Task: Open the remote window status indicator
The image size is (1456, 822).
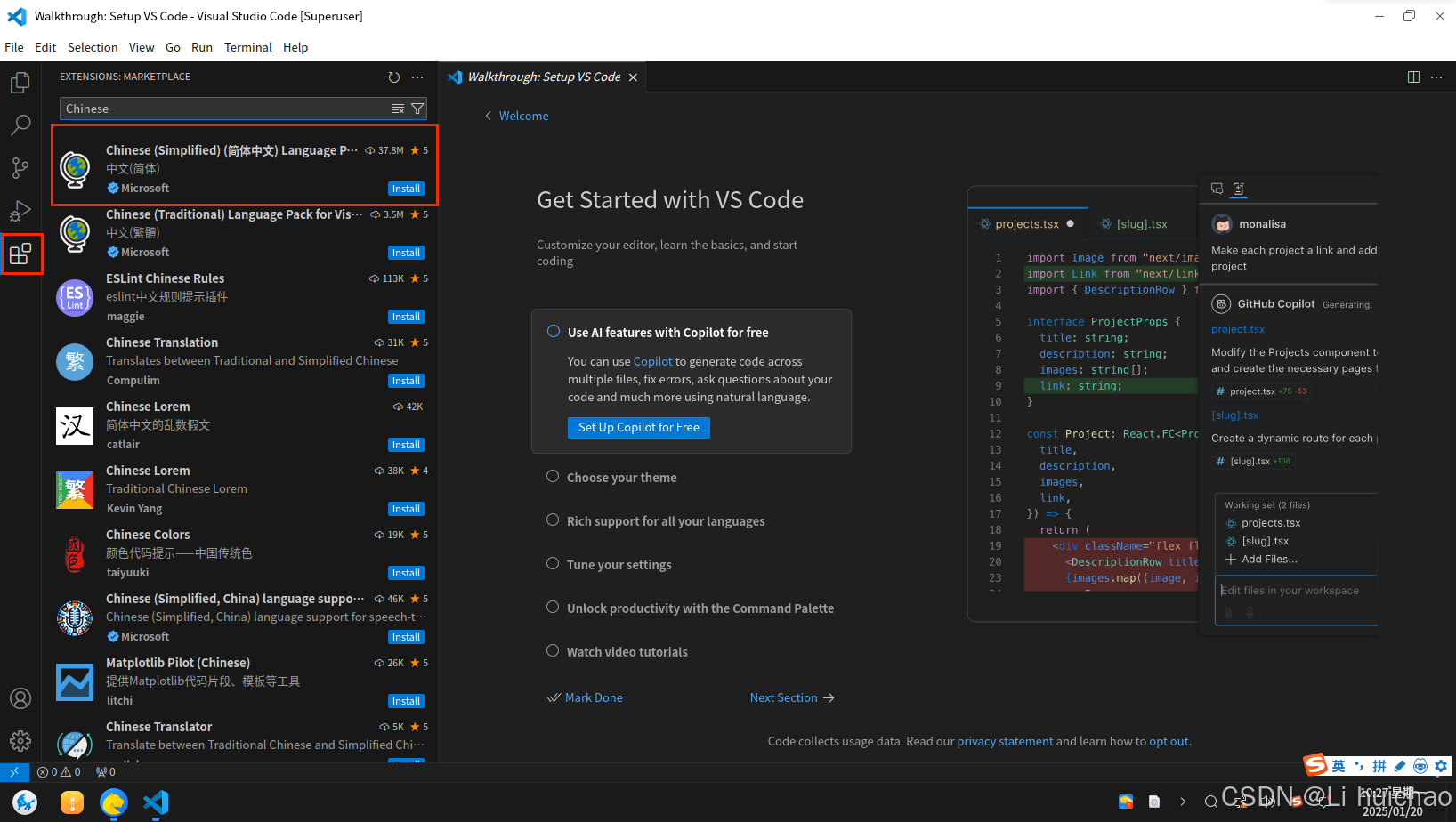Action: point(14,772)
